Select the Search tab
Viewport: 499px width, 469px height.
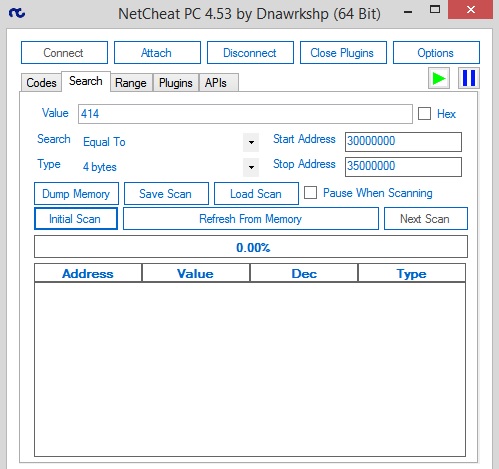86,81
